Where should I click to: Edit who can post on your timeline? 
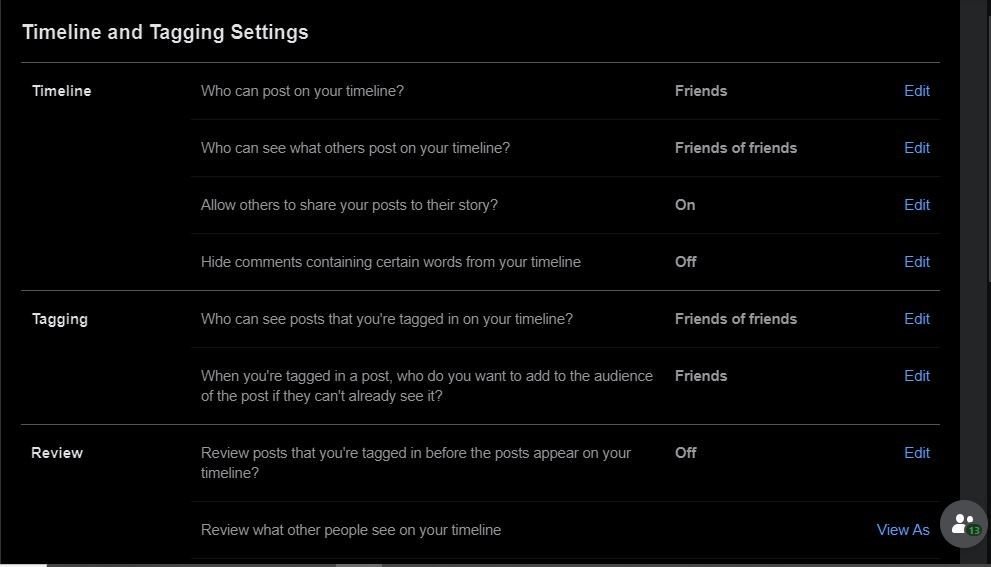pyautogui.click(x=916, y=91)
